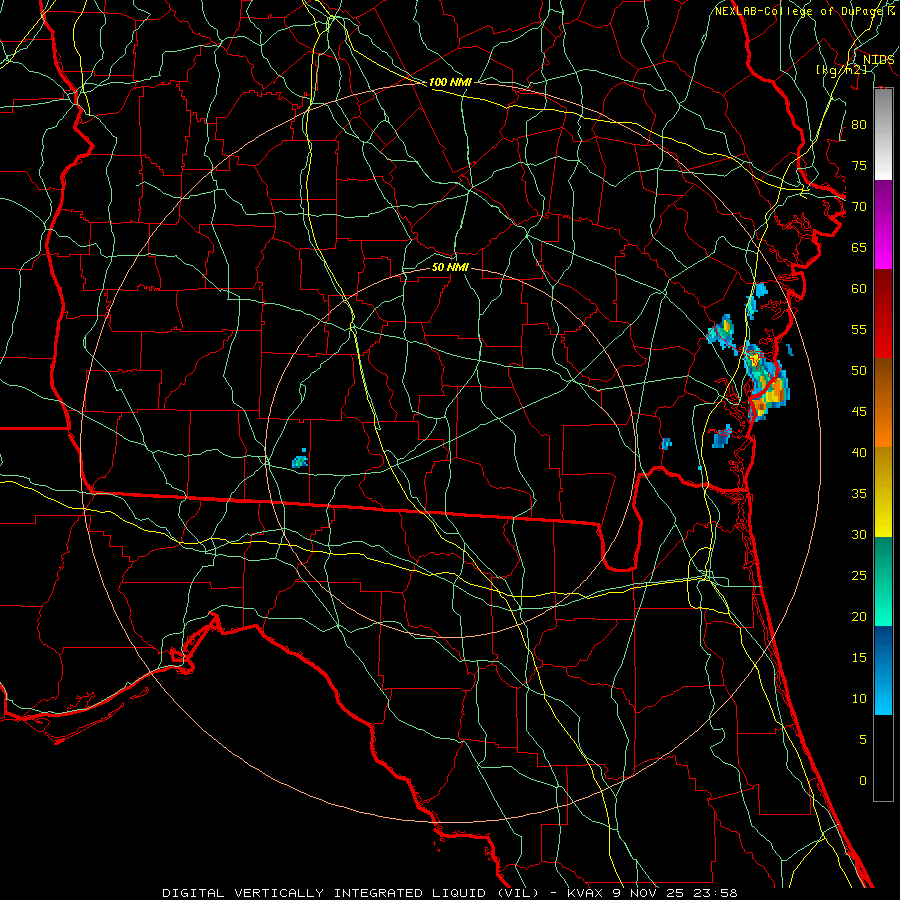Click the 9 NOV 25 23:58 timestamp
The image size is (900, 900).
[x=675, y=893]
